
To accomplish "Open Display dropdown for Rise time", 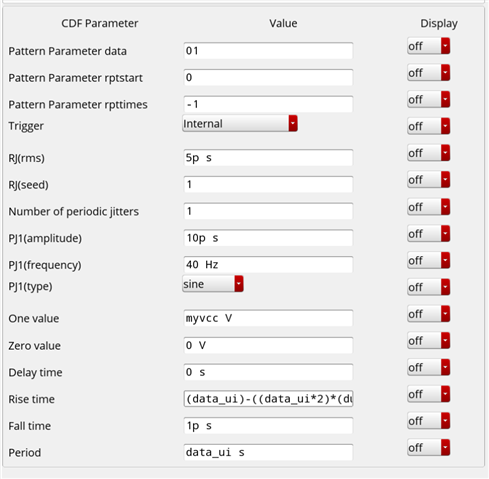I will [429, 394].
